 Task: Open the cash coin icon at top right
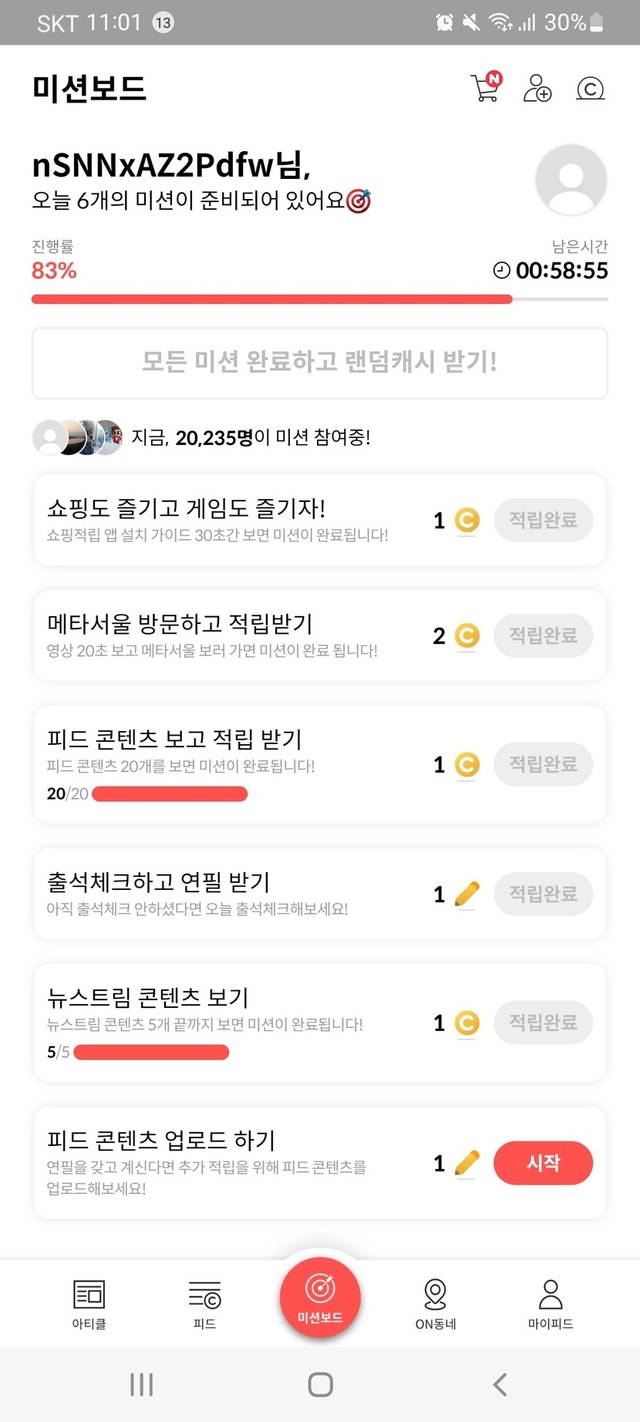click(591, 88)
